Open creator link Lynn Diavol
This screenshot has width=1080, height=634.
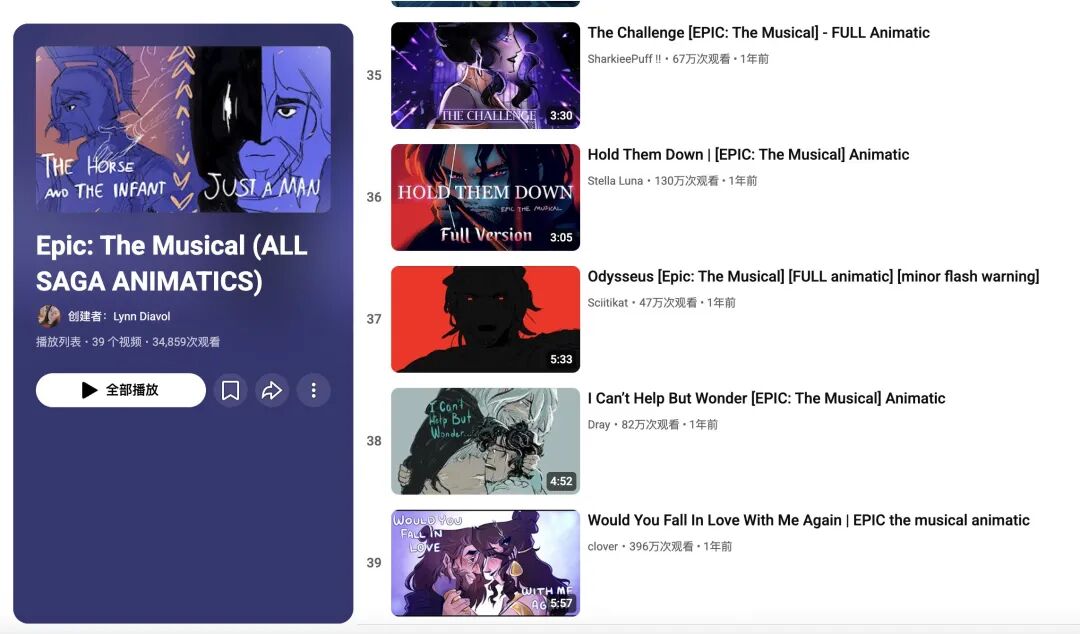click(141, 316)
